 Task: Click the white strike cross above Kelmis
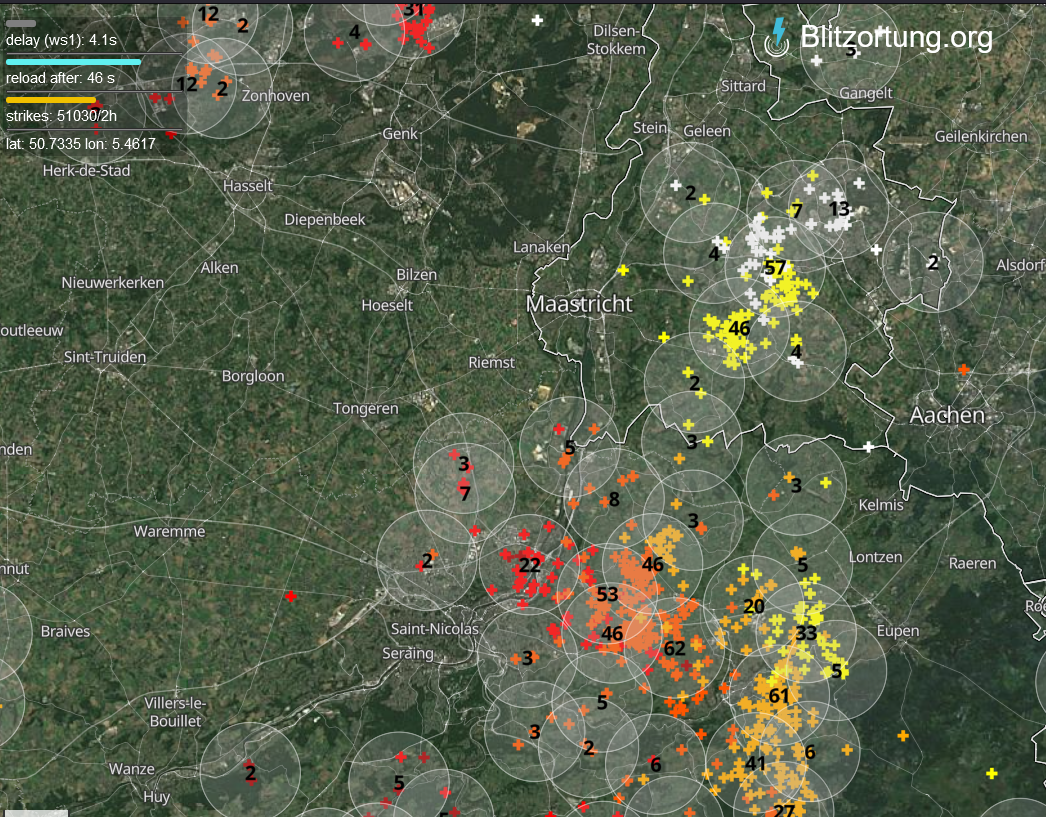pyautogui.click(x=868, y=447)
